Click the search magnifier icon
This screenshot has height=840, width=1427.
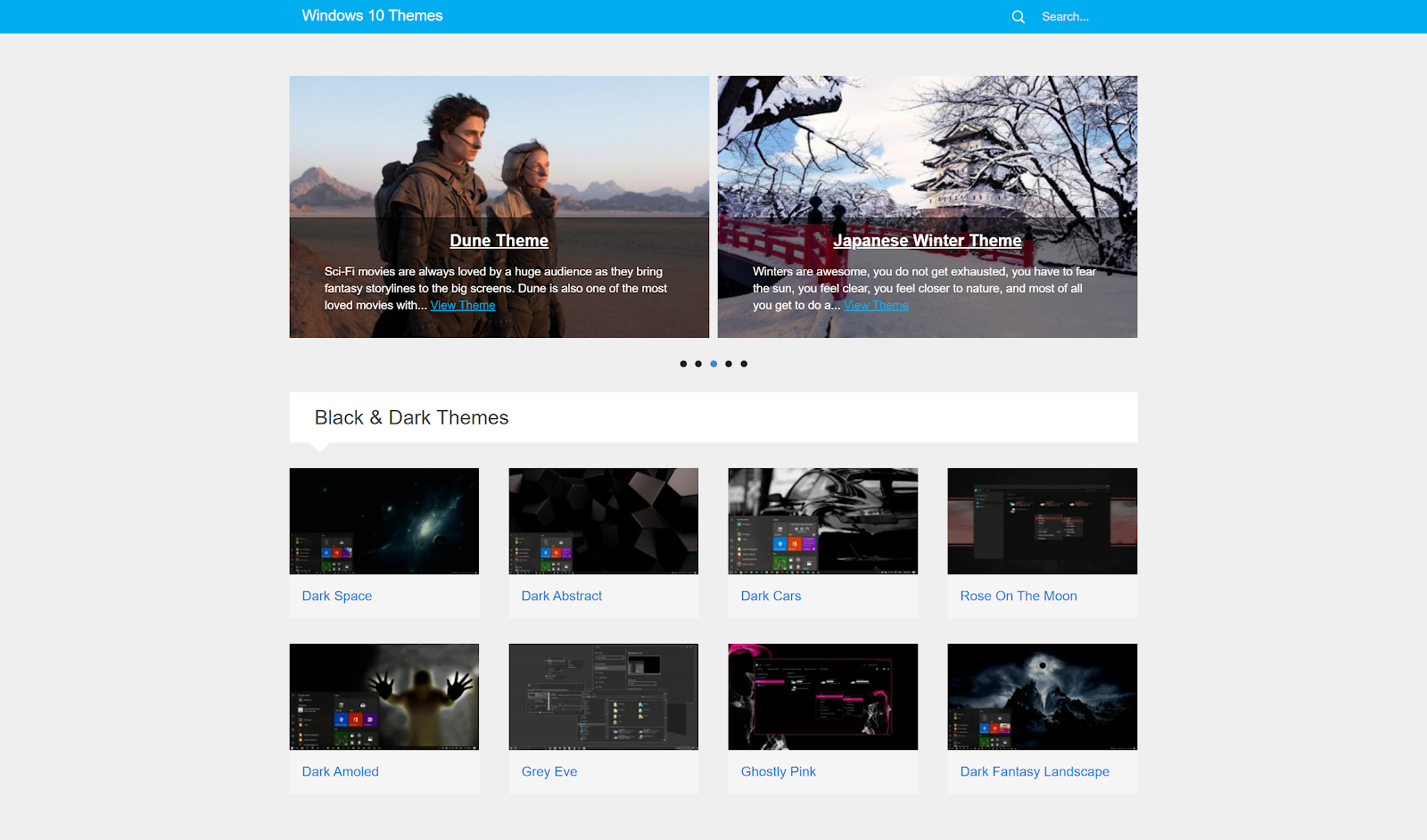(1018, 17)
